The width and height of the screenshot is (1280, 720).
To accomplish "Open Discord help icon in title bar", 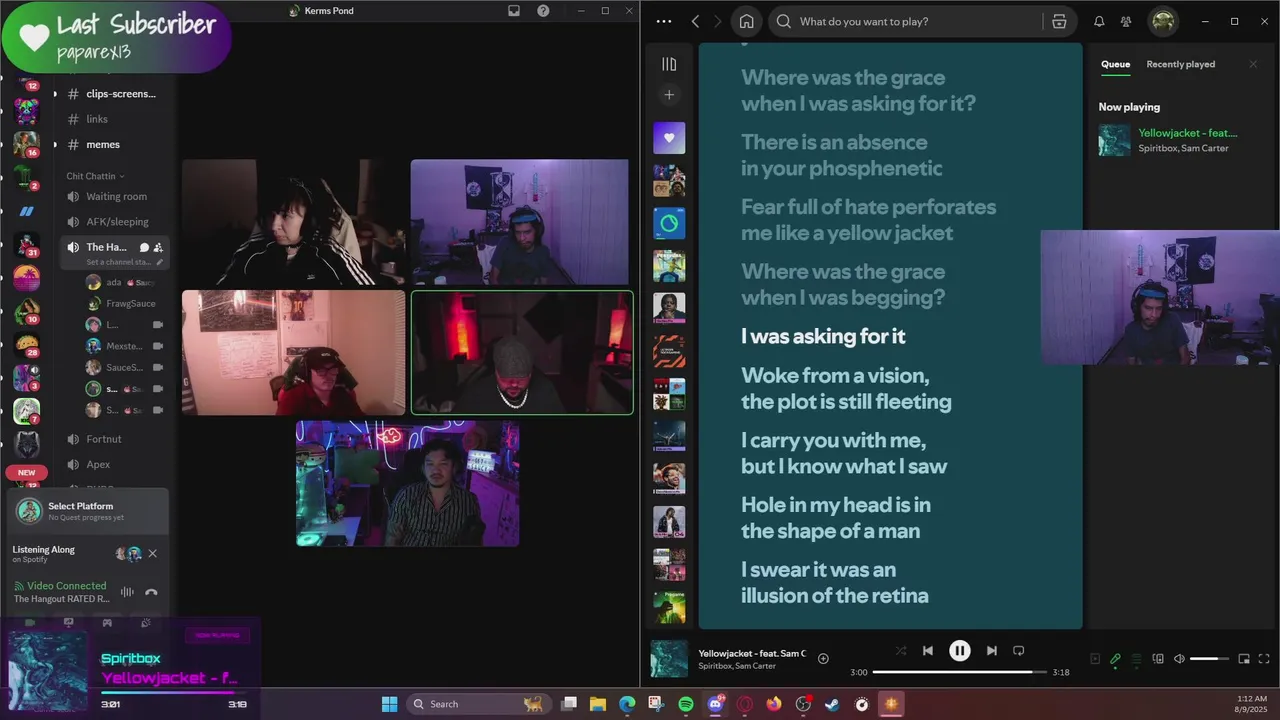I will pos(543,11).
